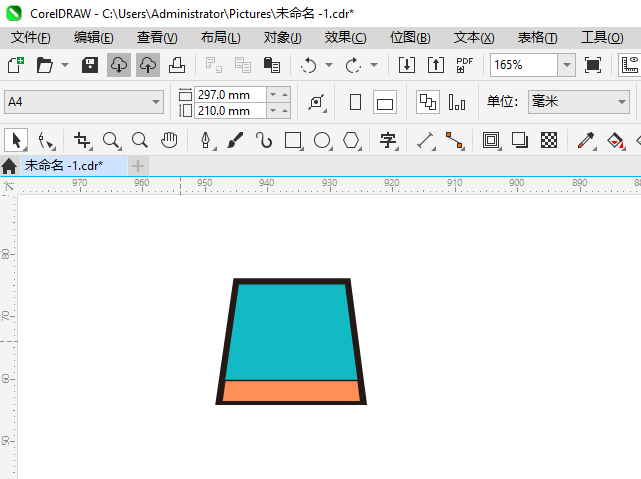Select the Ellipse tool
Screen dimensions: 641x479
pos(323,141)
